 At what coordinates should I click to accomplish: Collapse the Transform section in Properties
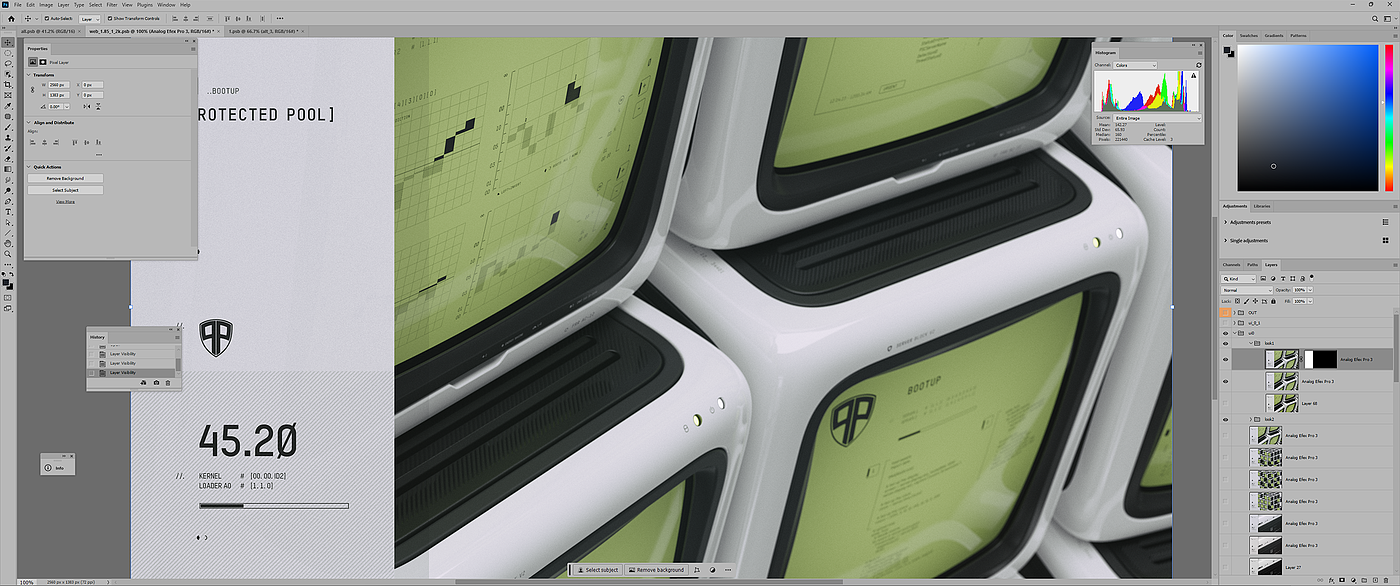tap(28, 75)
